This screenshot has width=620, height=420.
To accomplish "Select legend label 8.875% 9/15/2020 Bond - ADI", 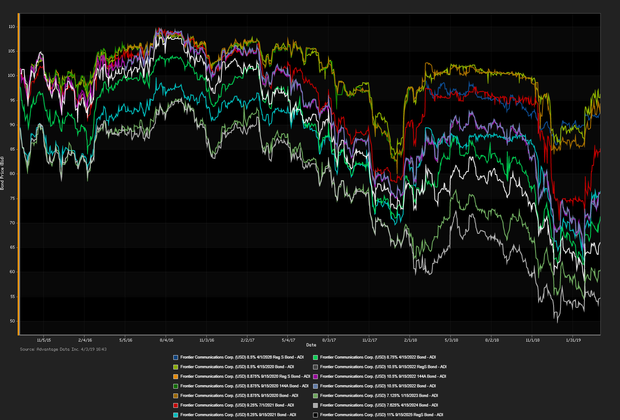I will coord(239,395).
